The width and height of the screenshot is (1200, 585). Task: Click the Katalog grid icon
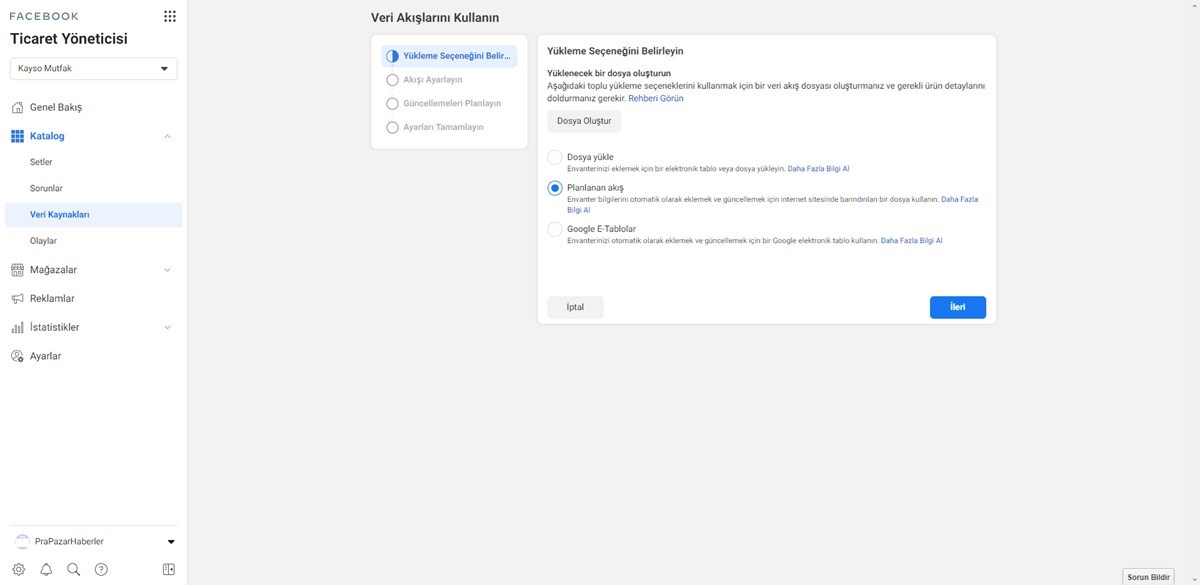click(x=17, y=136)
